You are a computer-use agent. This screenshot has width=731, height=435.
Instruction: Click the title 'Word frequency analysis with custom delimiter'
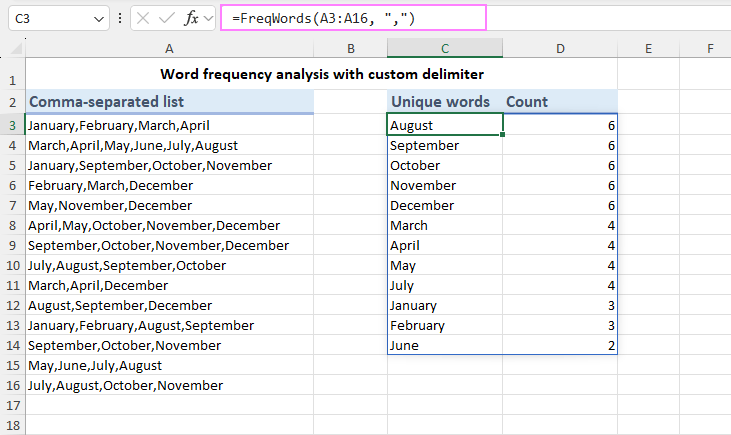(322, 74)
